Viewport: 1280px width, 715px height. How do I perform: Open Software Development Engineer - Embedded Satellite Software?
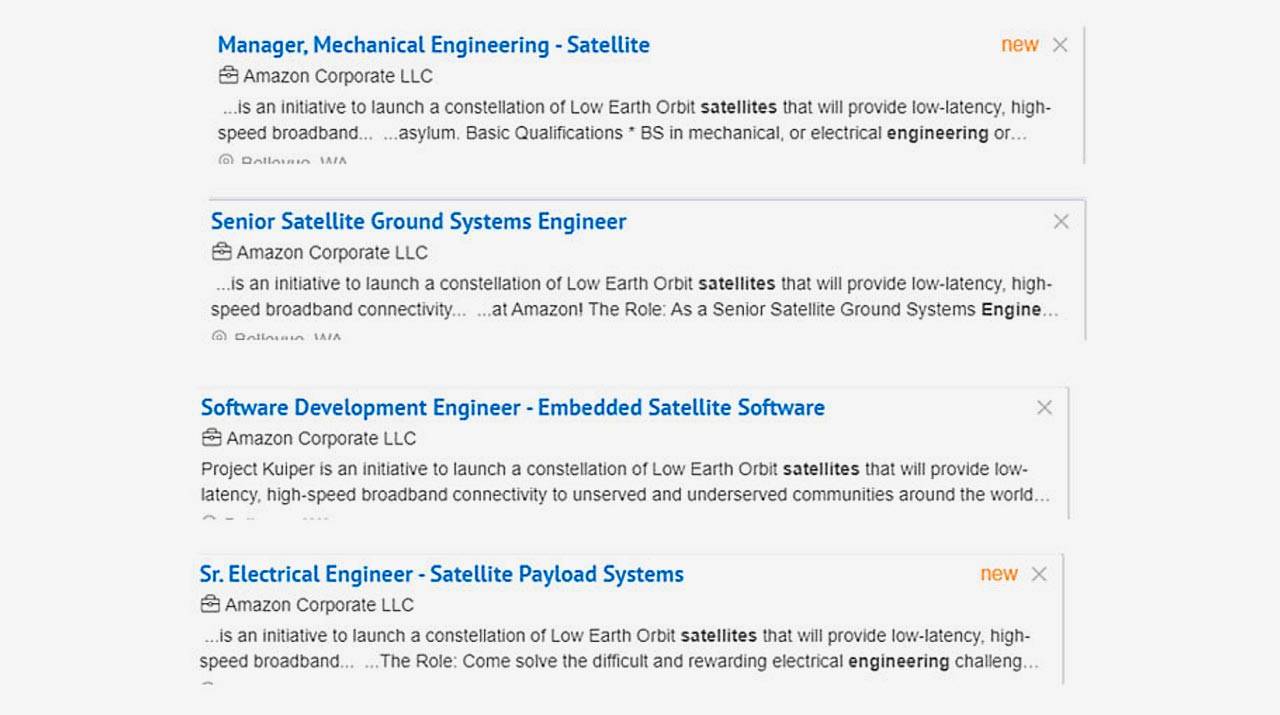(512, 407)
